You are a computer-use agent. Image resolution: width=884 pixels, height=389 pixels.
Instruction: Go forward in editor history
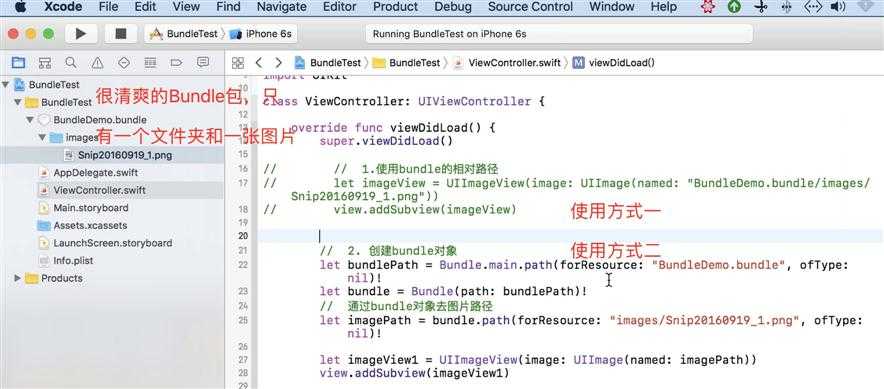279,63
